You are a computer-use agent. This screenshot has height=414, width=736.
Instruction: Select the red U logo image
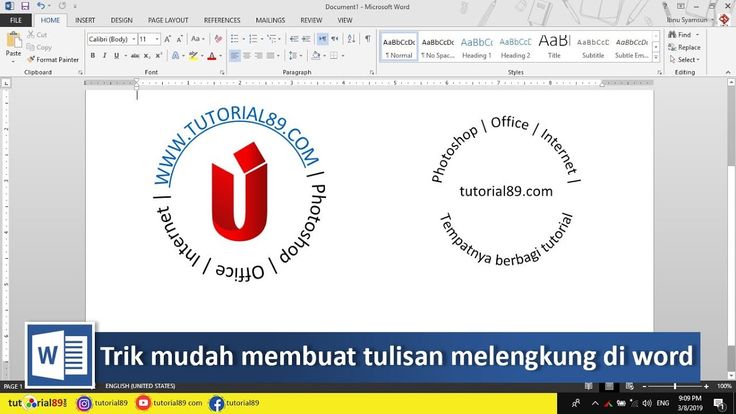click(x=239, y=191)
